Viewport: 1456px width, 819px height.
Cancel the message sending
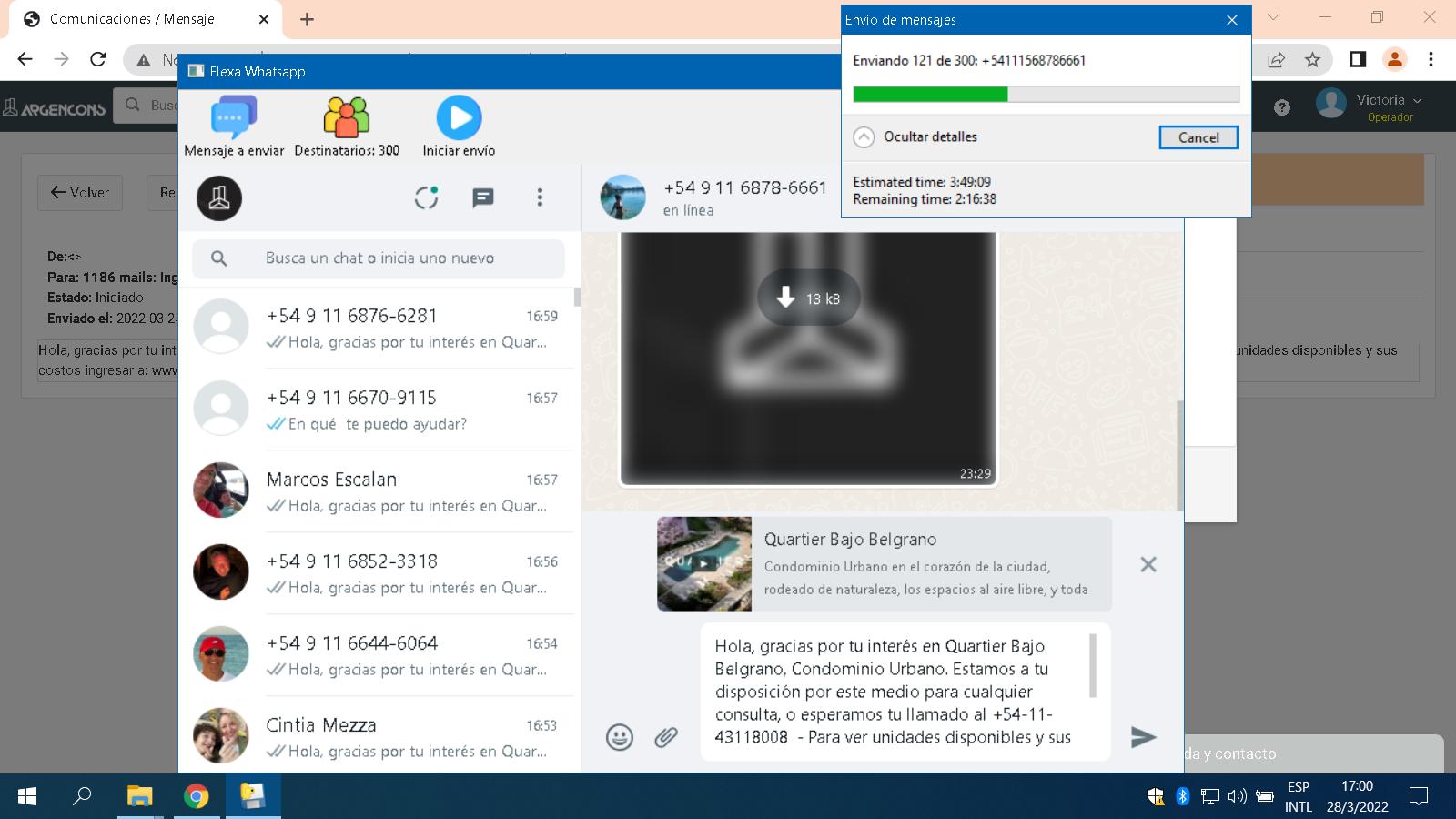pyautogui.click(x=1198, y=137)
